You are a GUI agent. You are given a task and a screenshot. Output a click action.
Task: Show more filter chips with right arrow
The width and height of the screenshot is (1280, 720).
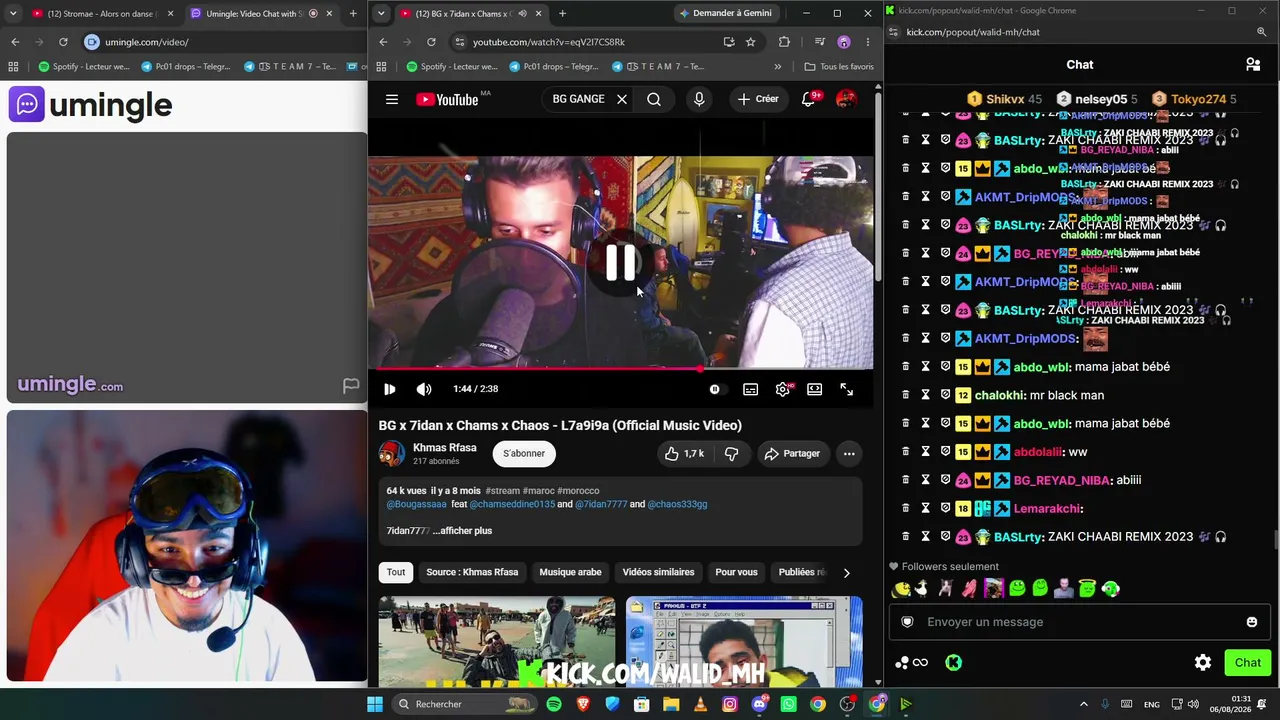tap(846, 573)
